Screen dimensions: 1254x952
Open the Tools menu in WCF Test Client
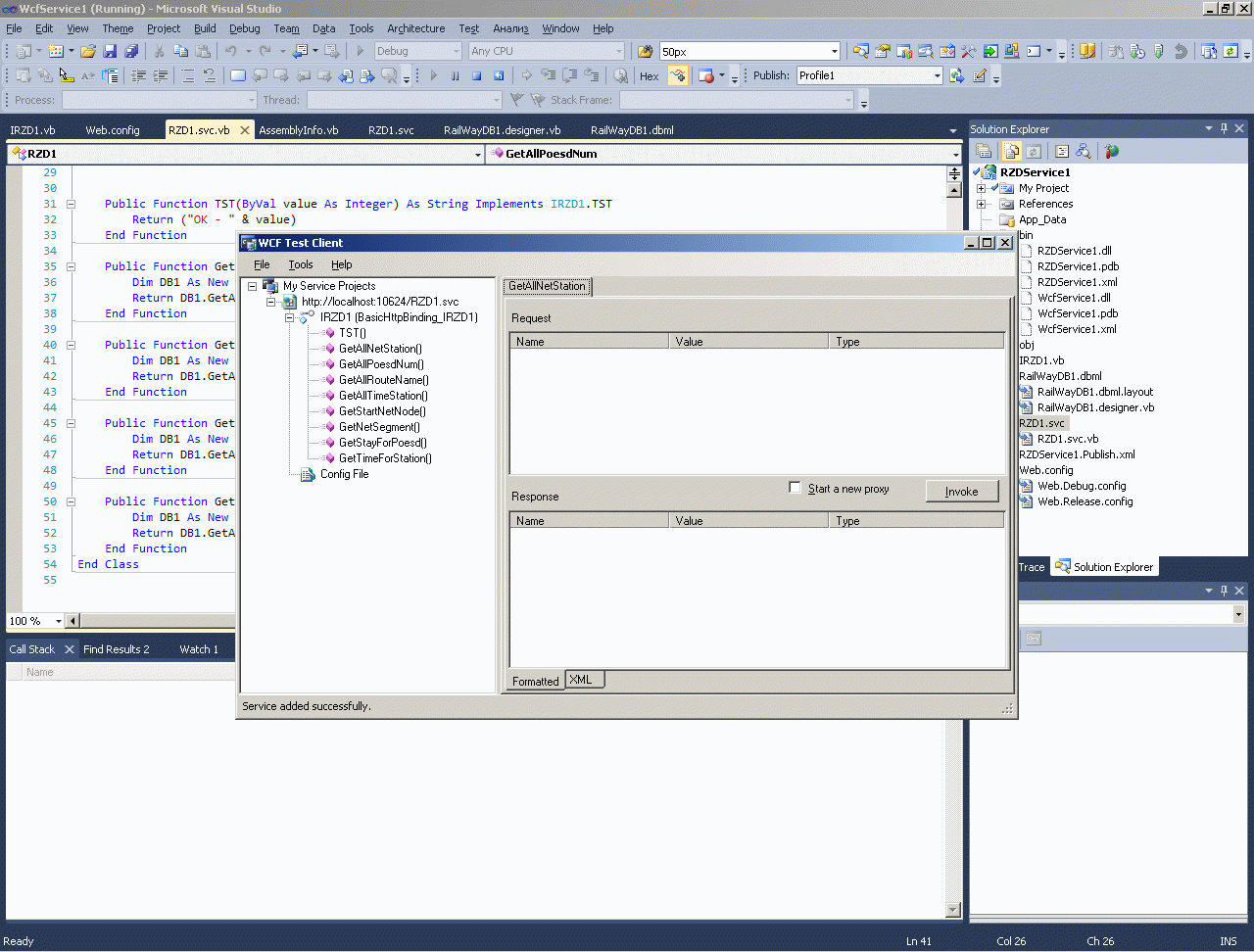coord(300,264)
